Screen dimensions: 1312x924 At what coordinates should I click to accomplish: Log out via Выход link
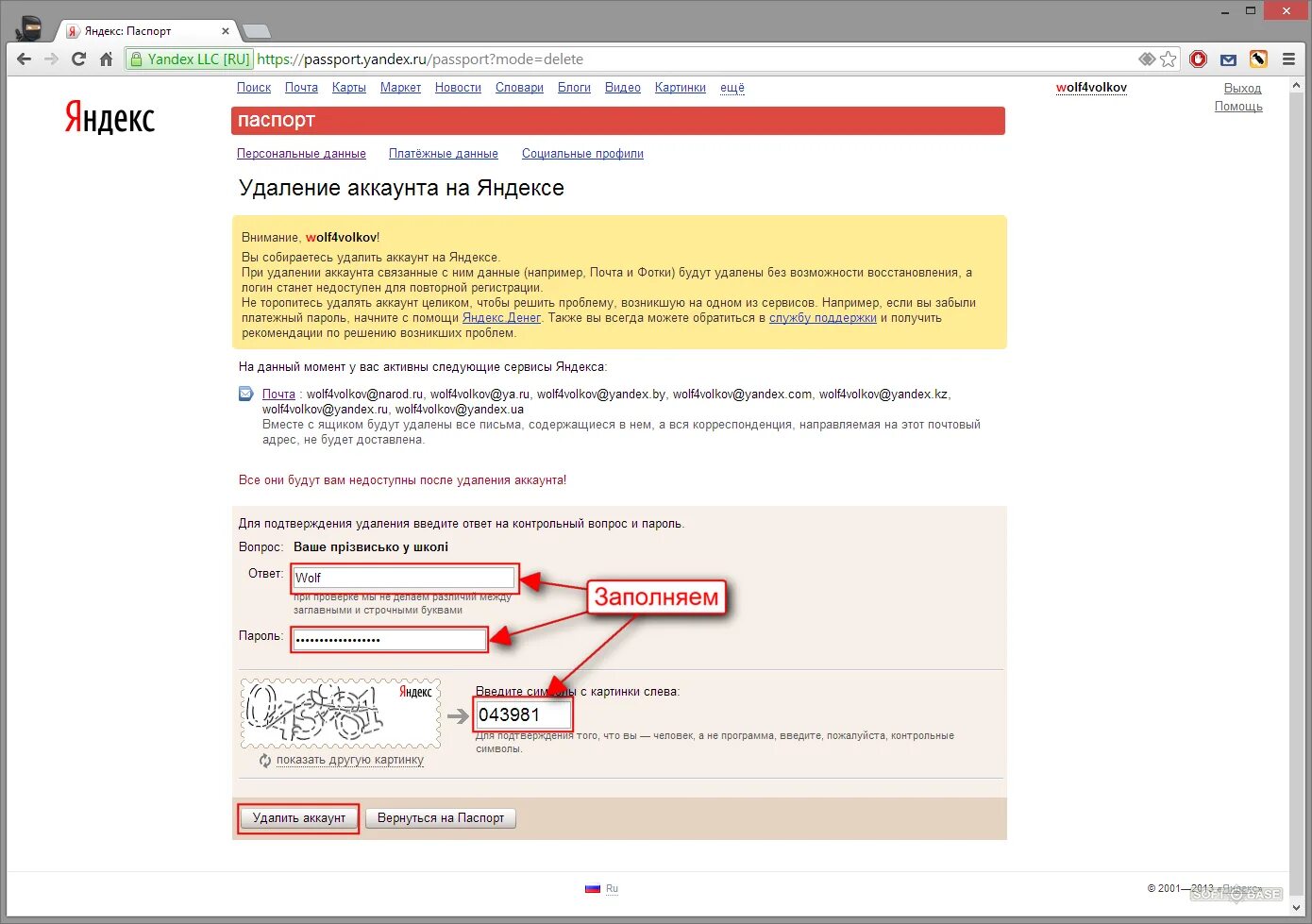point(1242,88)
